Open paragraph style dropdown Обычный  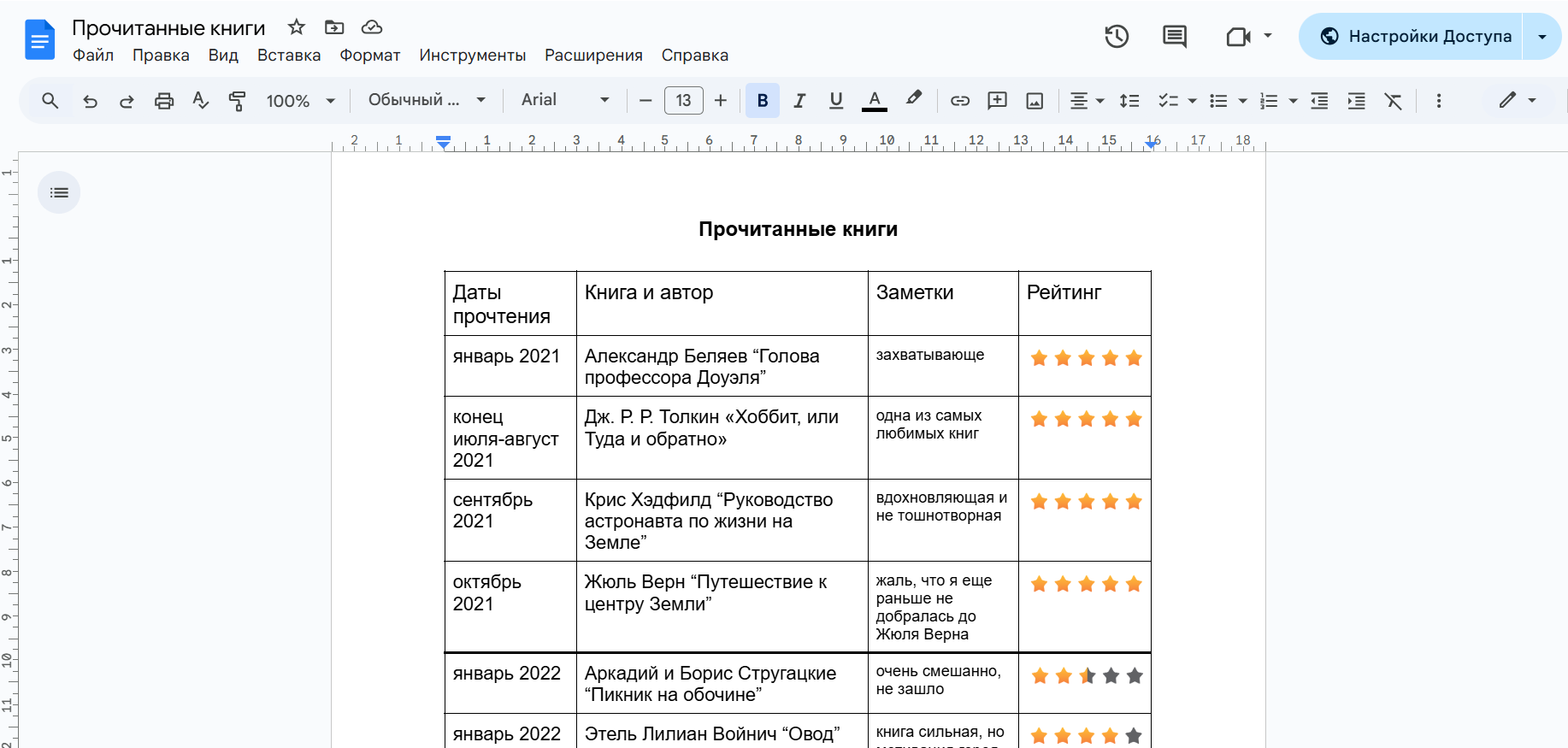coord(427,100)
